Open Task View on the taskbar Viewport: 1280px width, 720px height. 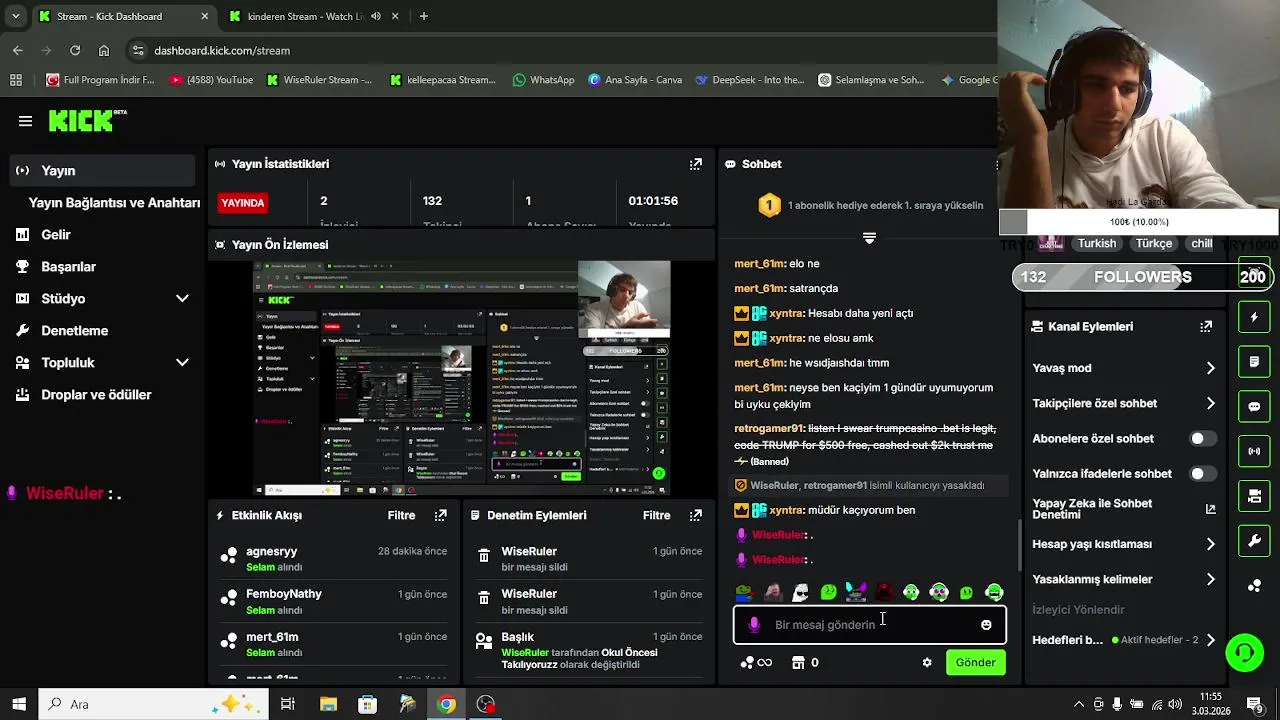[x=287, y=704]
